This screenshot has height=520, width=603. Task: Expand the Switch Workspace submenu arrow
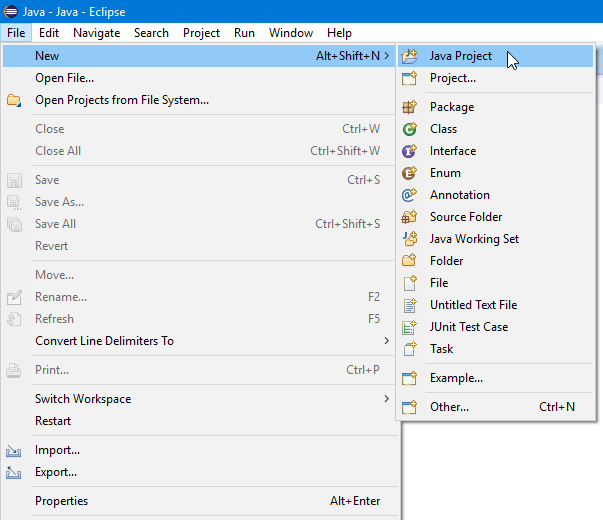tap(387, 399)
